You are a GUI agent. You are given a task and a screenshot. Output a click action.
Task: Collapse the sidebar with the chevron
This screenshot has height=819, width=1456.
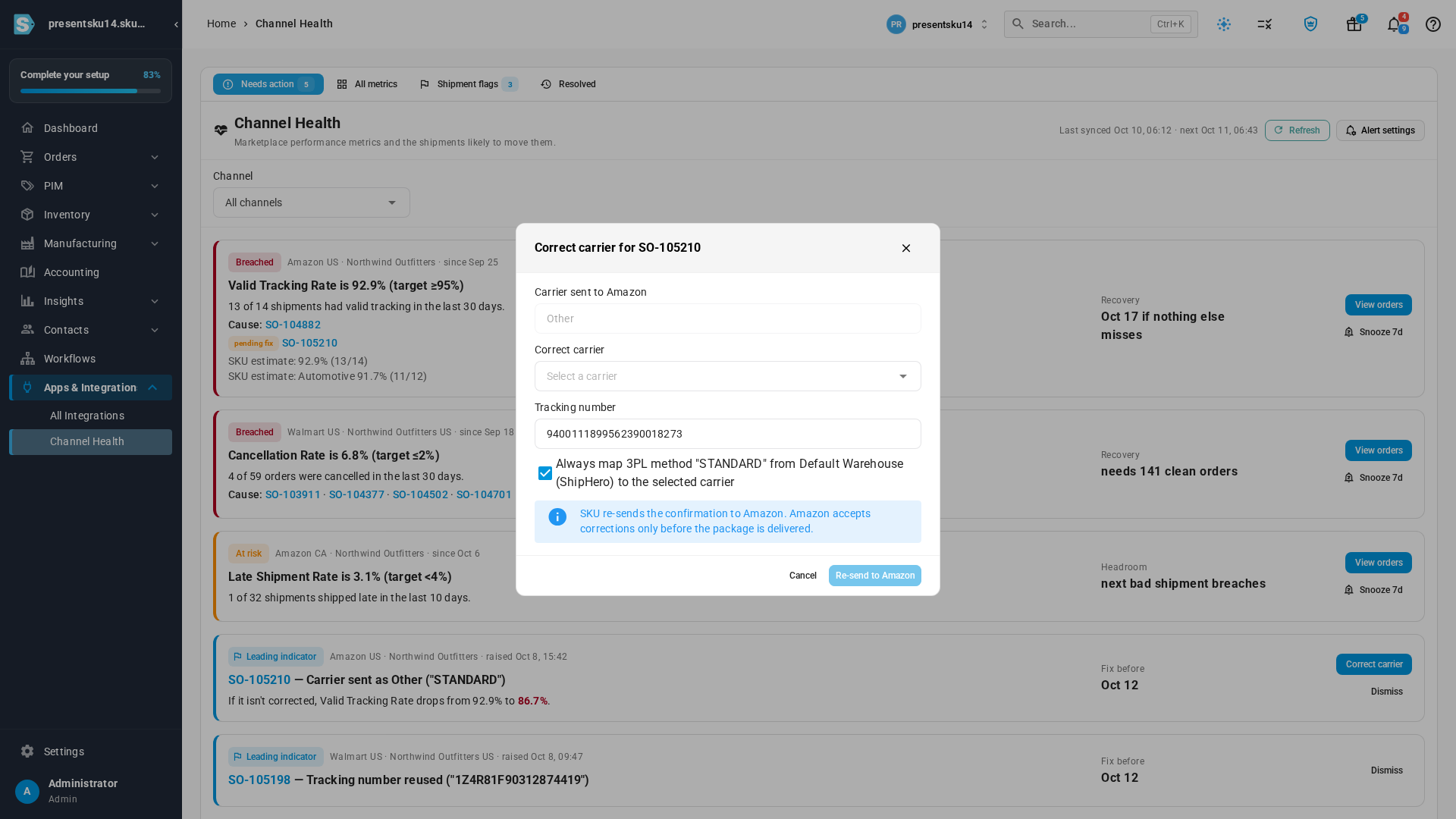[176, 24]
